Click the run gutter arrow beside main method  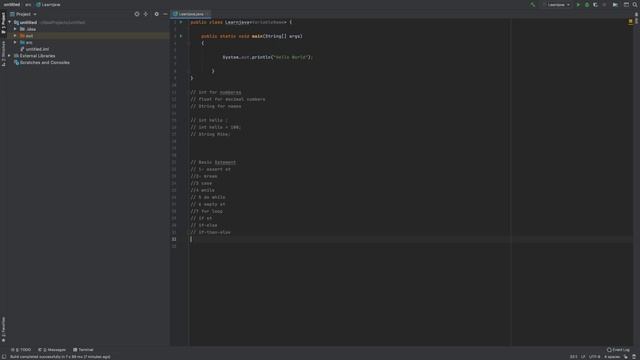pos(181,36)
